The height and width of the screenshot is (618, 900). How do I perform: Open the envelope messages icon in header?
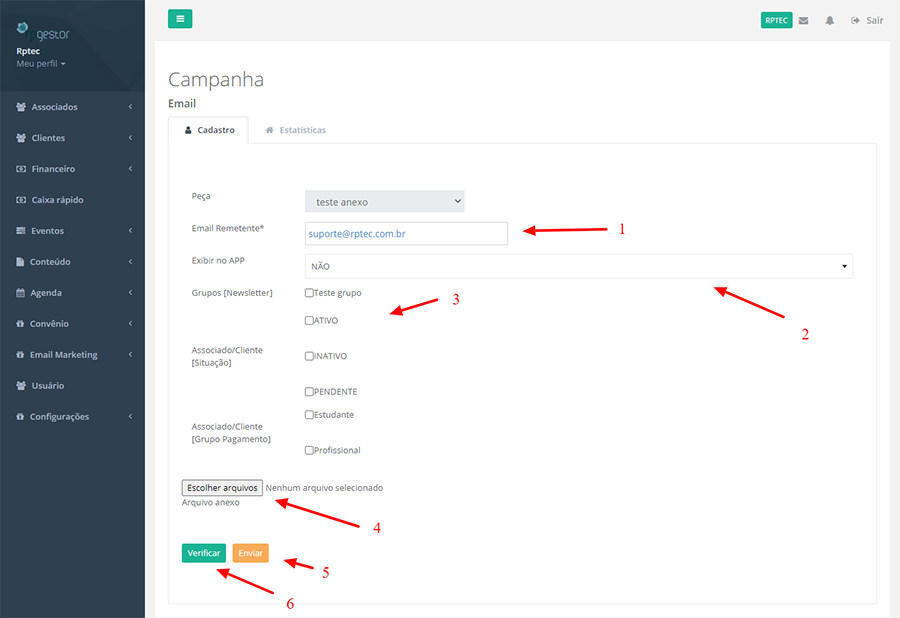click(803, 20)
